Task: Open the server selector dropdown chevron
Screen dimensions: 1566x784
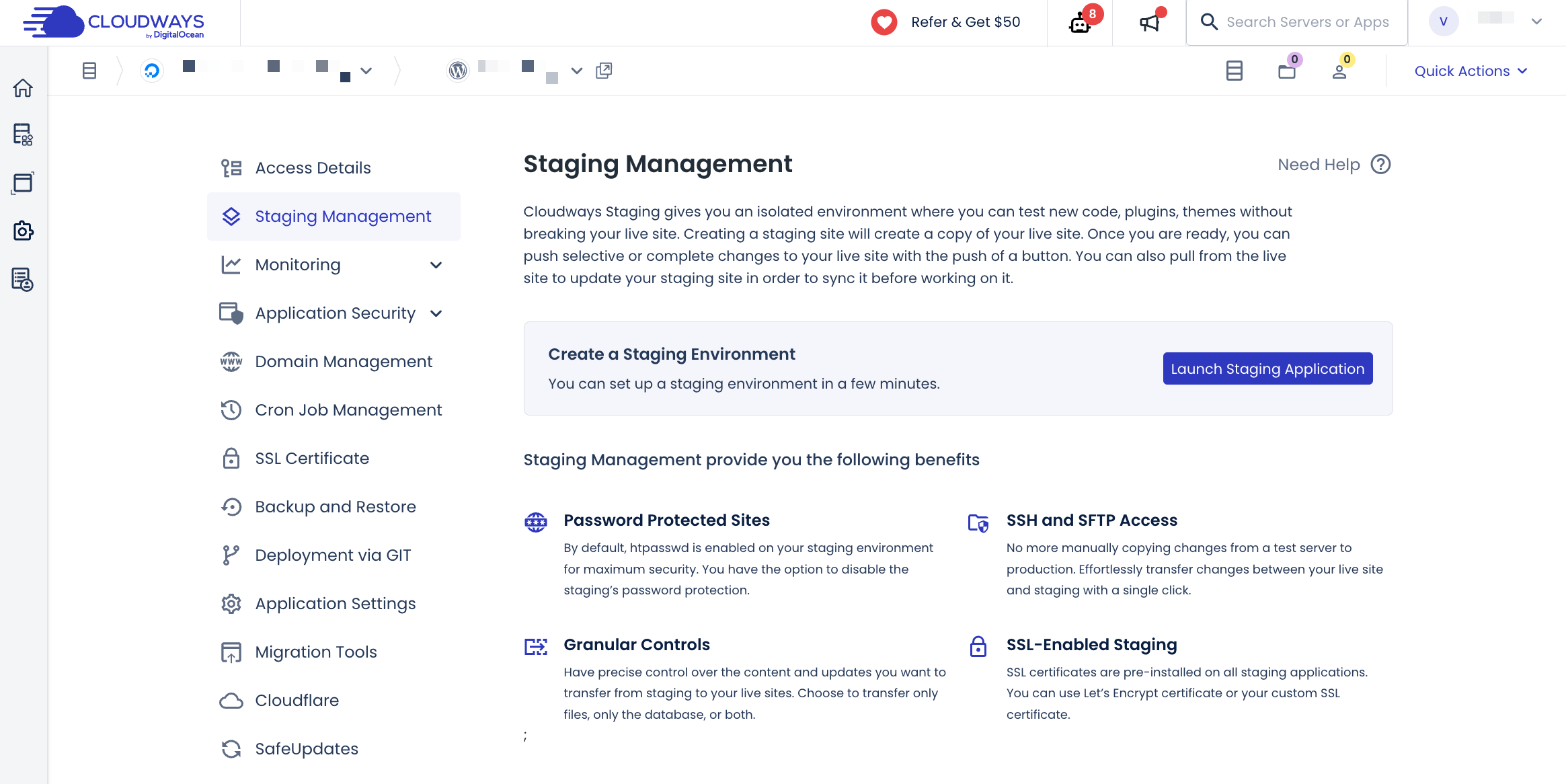Action: (x=366, y=71)
